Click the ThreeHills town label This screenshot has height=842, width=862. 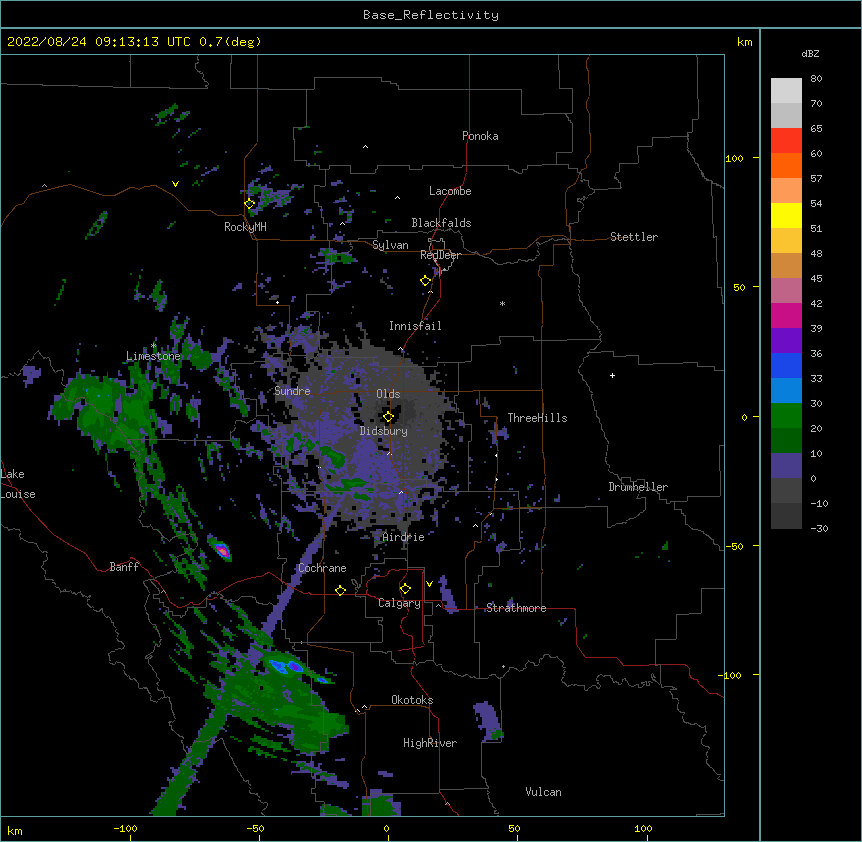(x=537, y=418)
